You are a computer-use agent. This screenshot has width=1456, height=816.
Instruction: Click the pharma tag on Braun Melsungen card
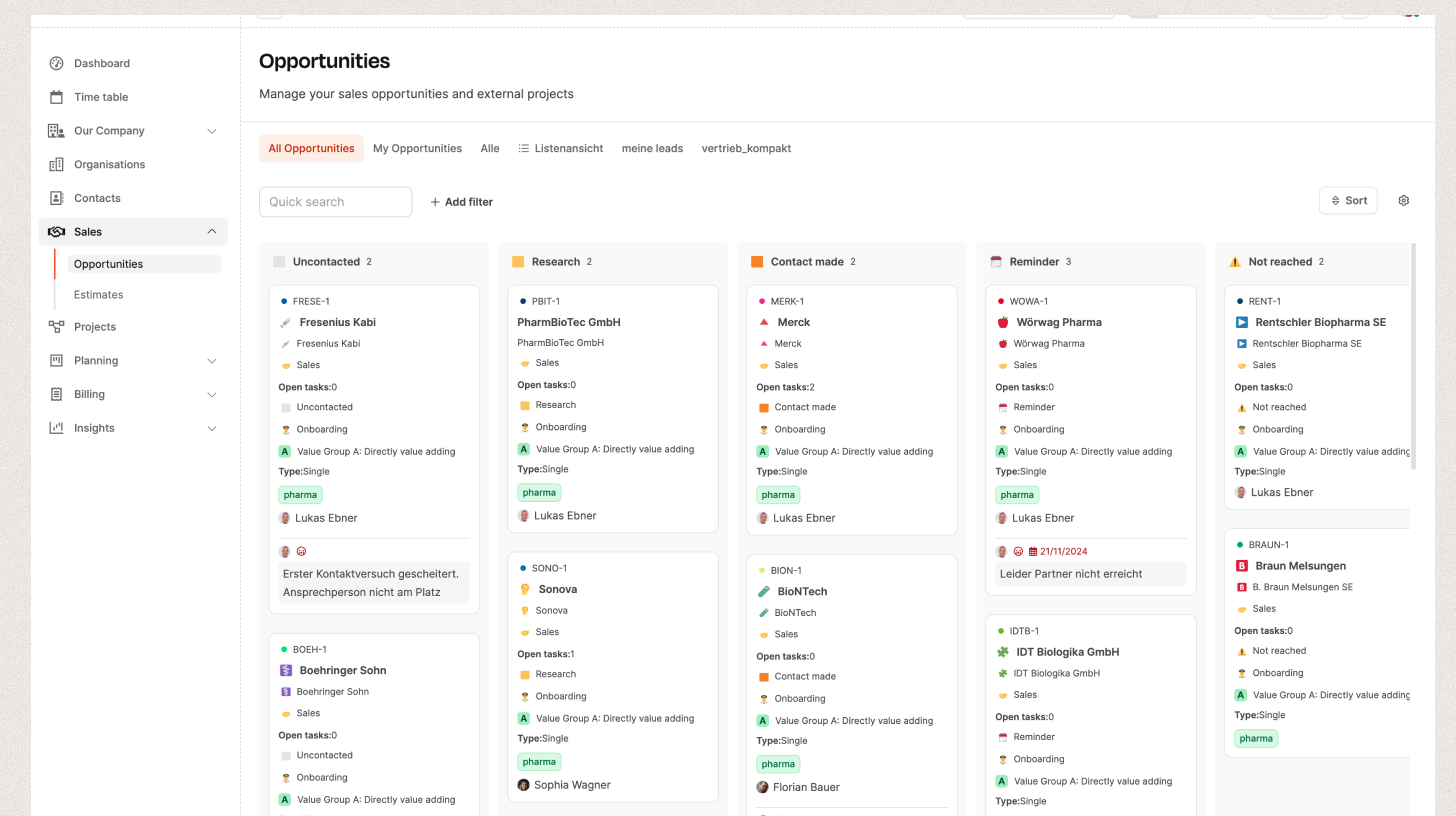click(1256, 739)
